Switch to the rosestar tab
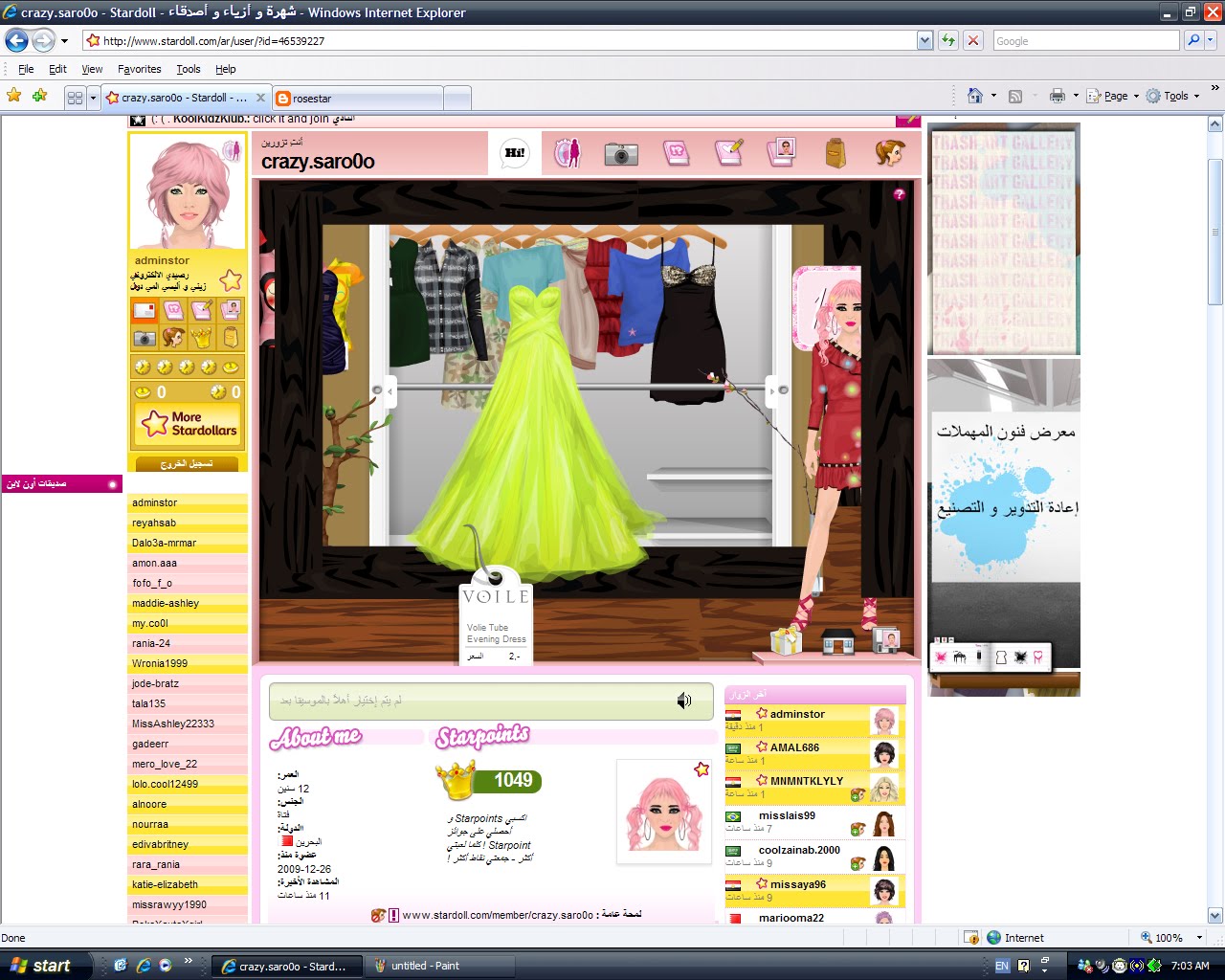The image size is (1225, 980). click(x=357, y=98)
